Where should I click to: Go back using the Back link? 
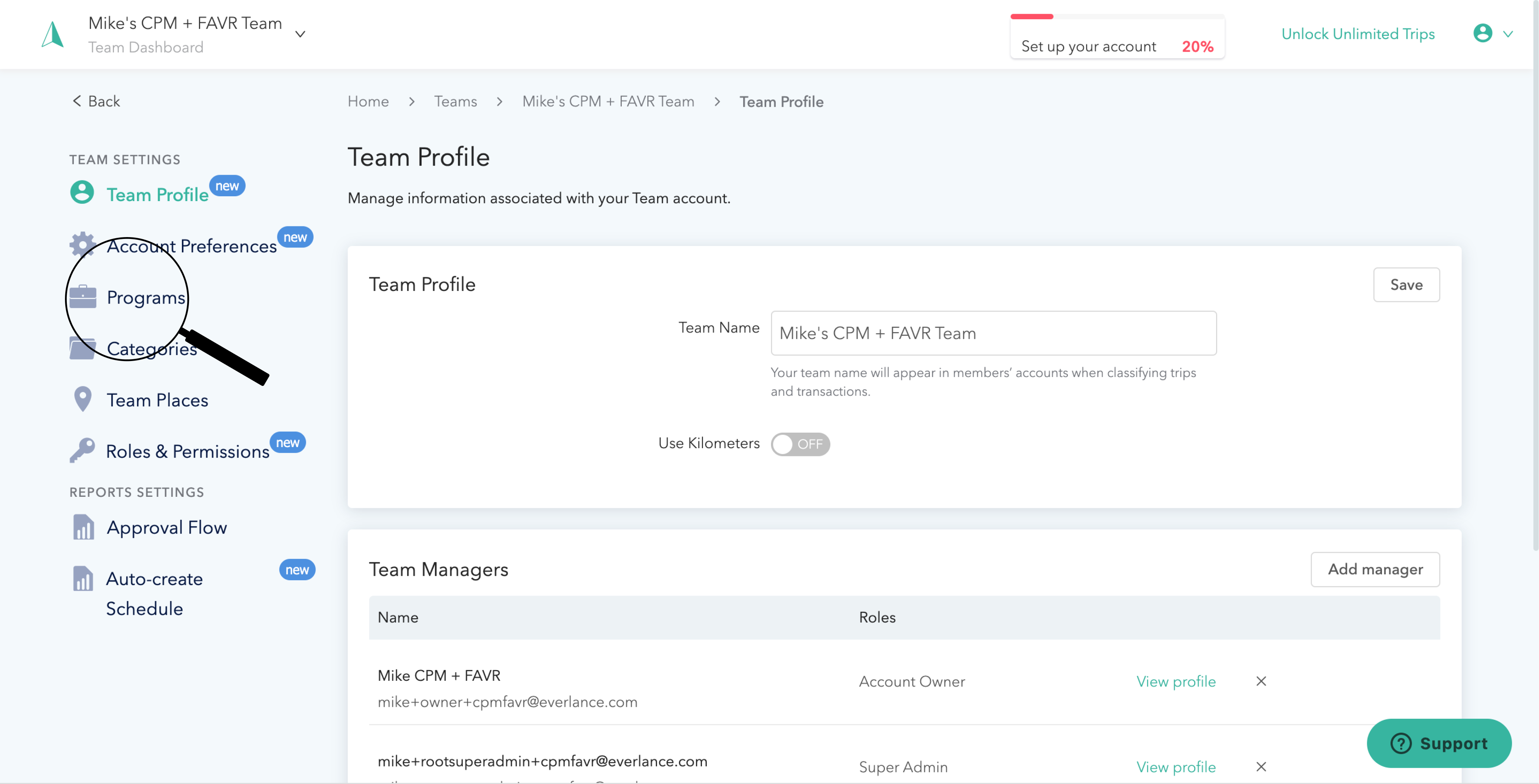(x=96, y=101)
